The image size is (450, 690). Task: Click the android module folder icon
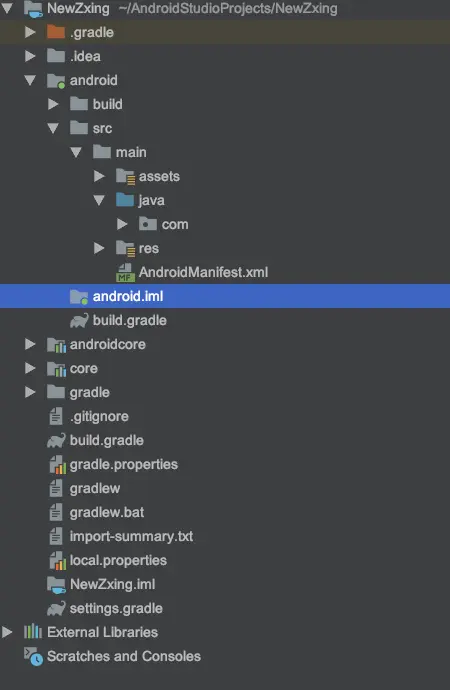point(56,80)
